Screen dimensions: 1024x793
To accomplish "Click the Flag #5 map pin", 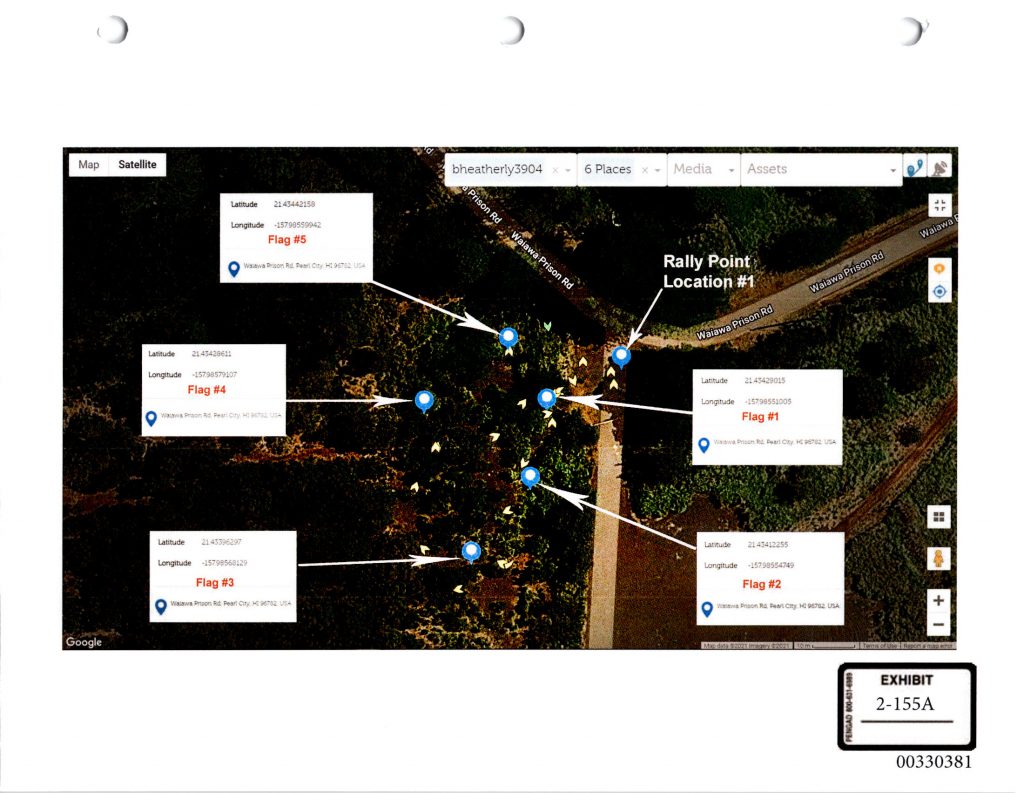I will (508, 336).
